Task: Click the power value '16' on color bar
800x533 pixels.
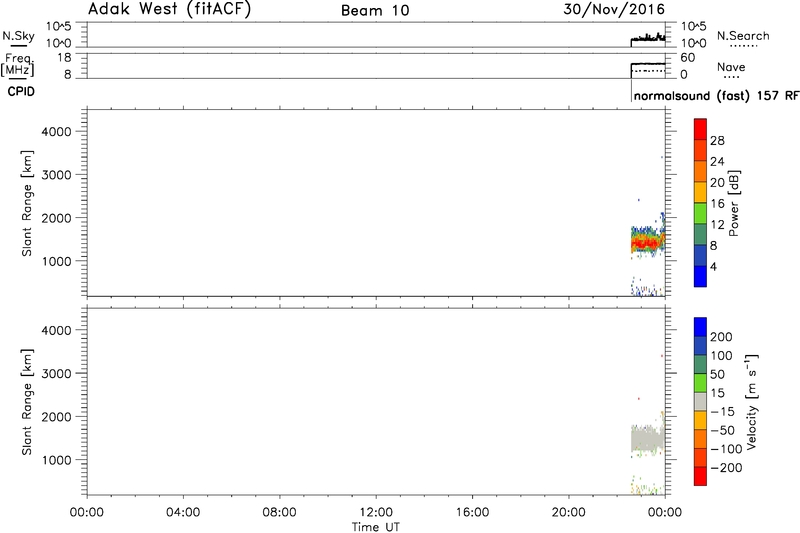Action: click(717, 204)
